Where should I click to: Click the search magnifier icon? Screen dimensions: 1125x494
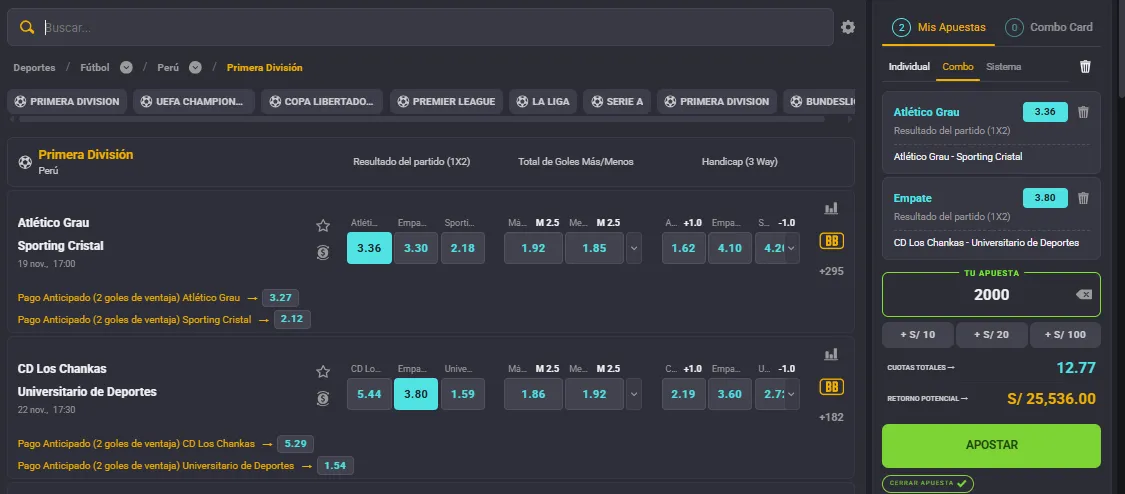point(27,27)
